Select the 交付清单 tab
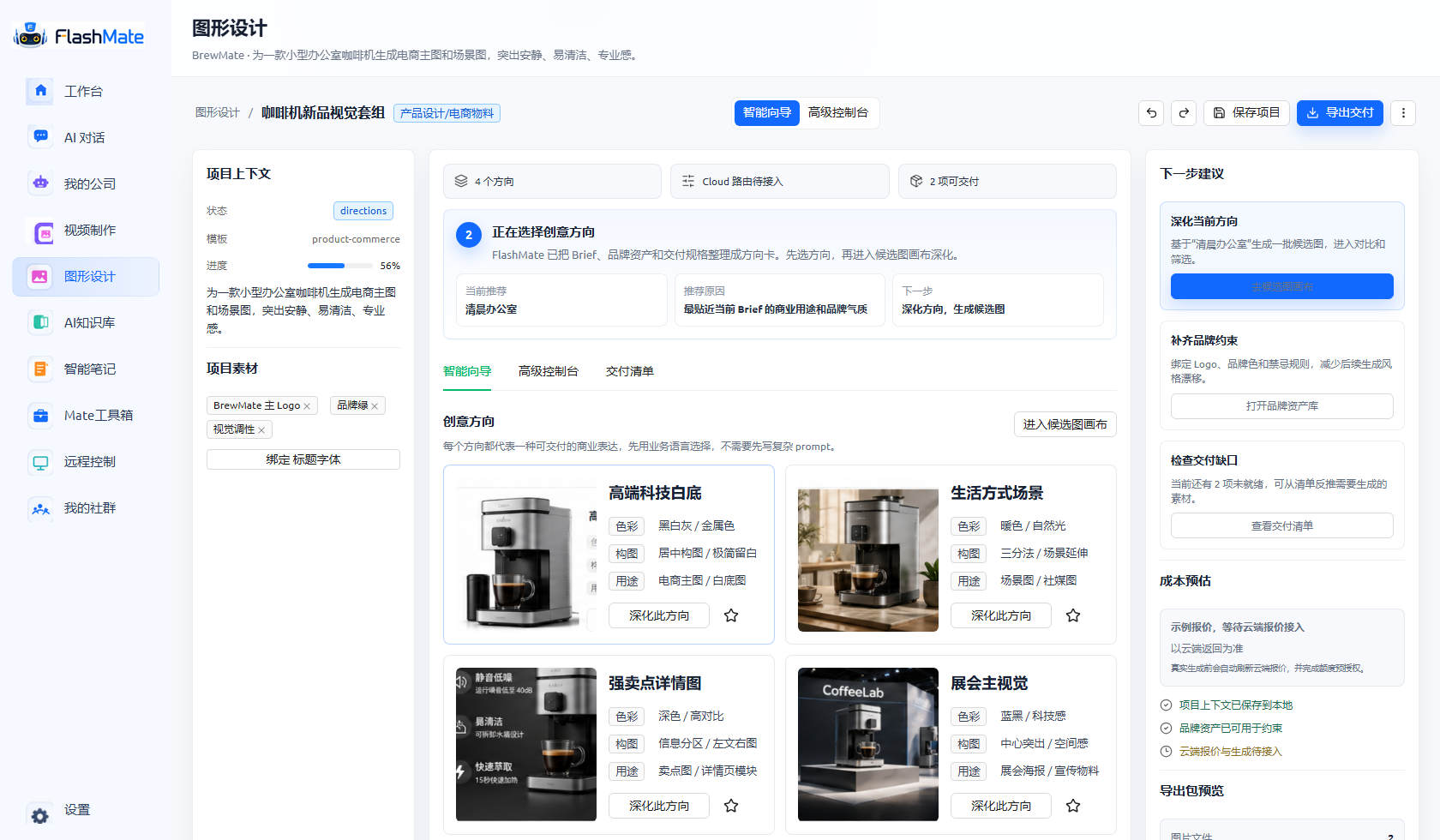Screen dimensions: 1440x840 tap(630, 371)
